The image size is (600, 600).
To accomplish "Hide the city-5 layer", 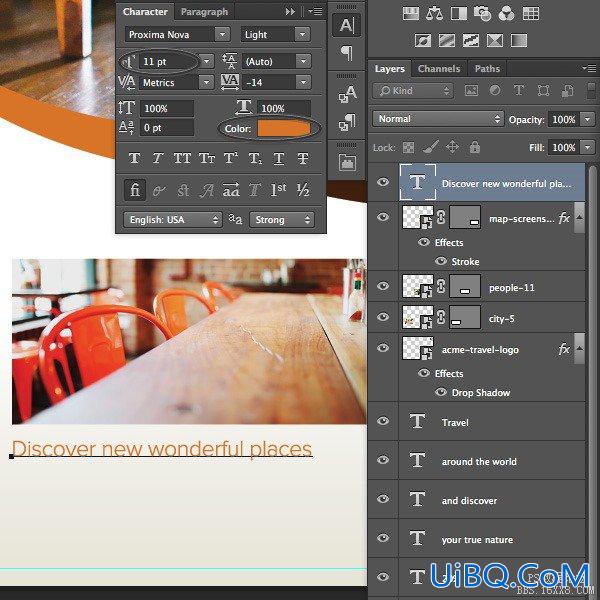I will pyautogui.click(x=383, y=317).
